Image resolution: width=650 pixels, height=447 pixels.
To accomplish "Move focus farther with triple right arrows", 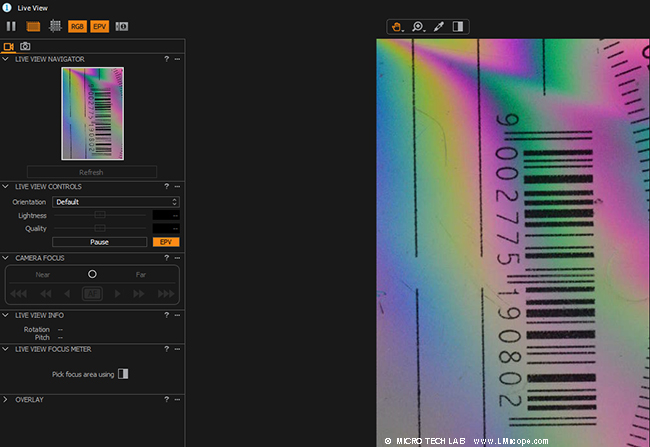I will coord(166,294).
